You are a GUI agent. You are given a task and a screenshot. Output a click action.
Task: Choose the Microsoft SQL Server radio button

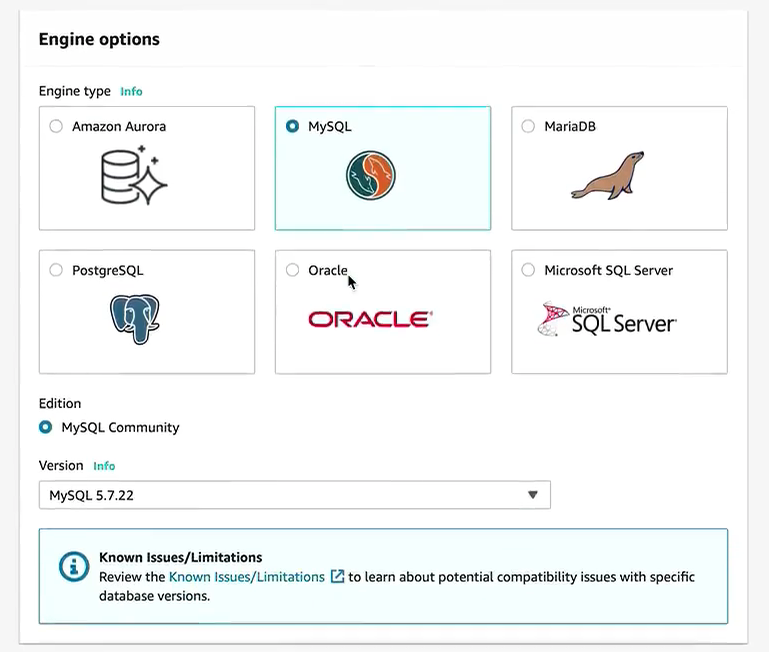(x=528, y=270)
